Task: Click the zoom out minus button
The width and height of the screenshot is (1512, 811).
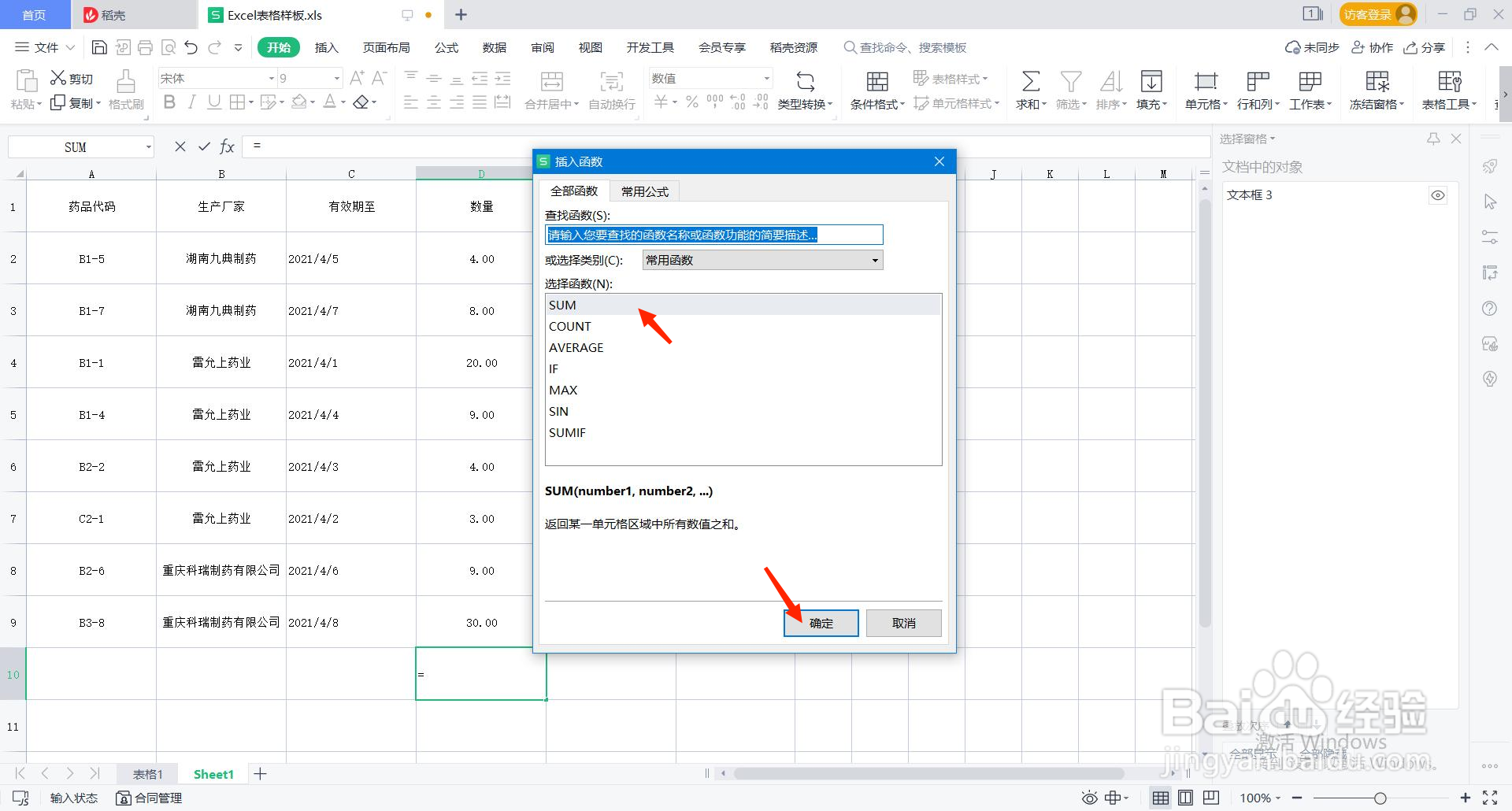Action: [1297, 798]
